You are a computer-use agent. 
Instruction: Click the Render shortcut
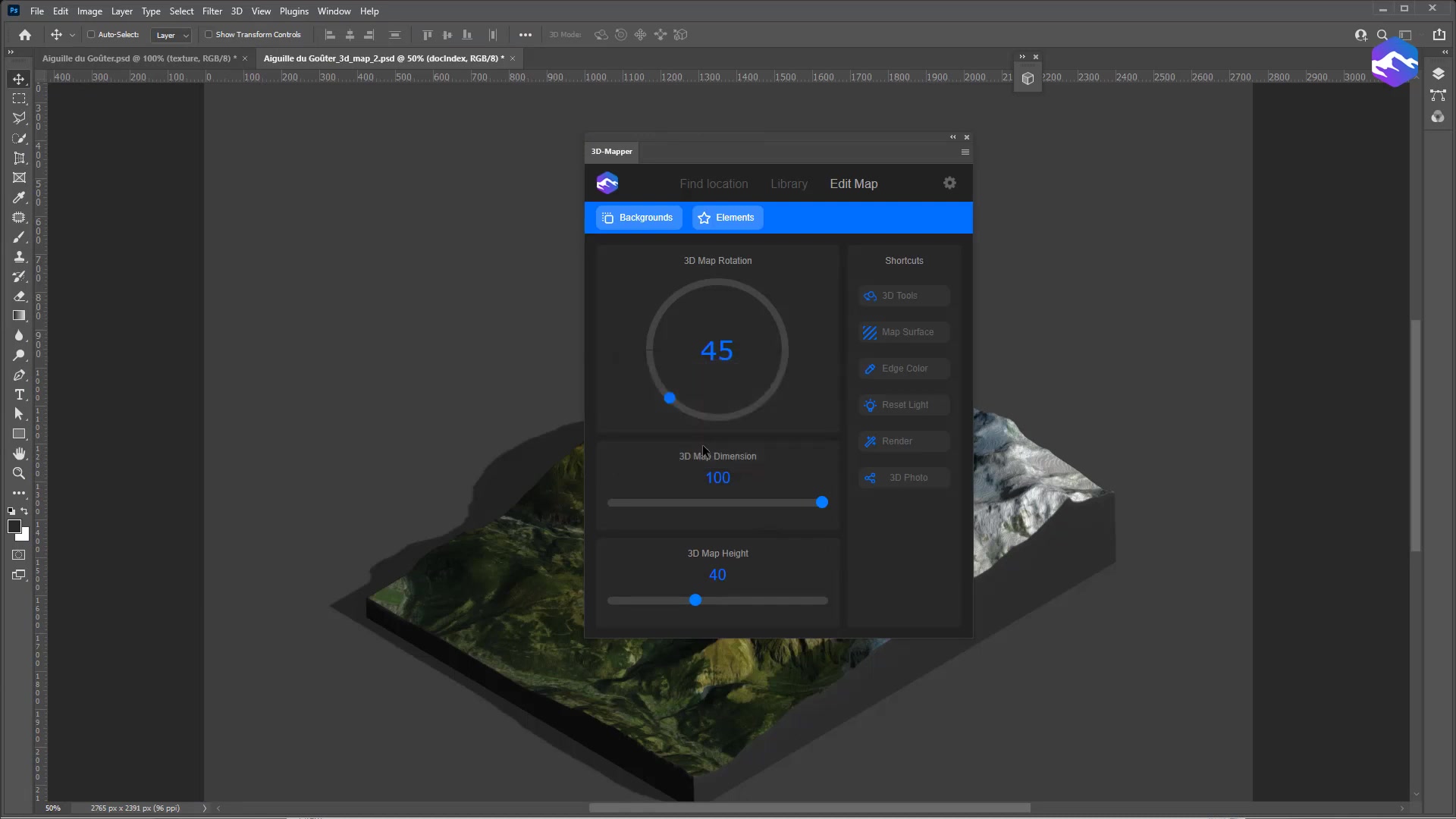click(903, 441)
